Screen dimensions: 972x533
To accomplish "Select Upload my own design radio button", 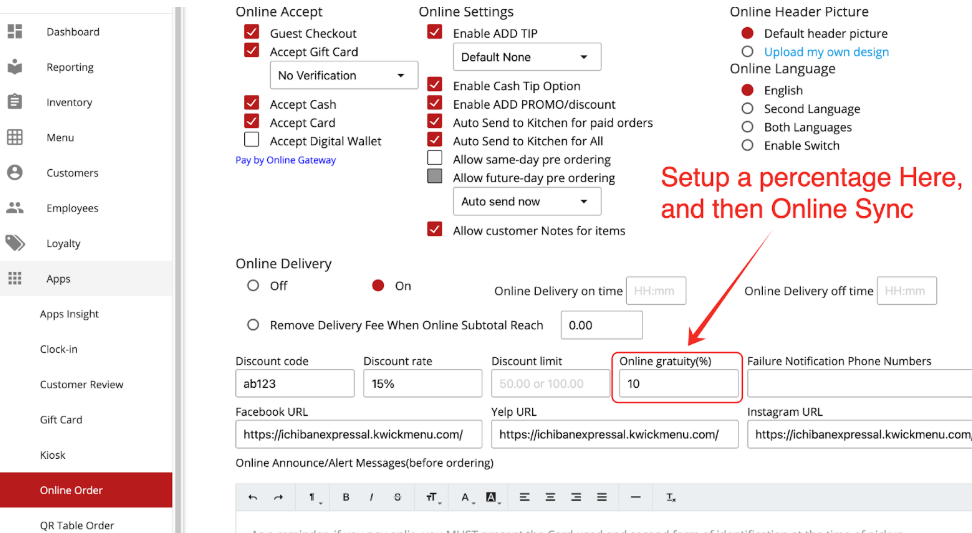I will (748, 51).
